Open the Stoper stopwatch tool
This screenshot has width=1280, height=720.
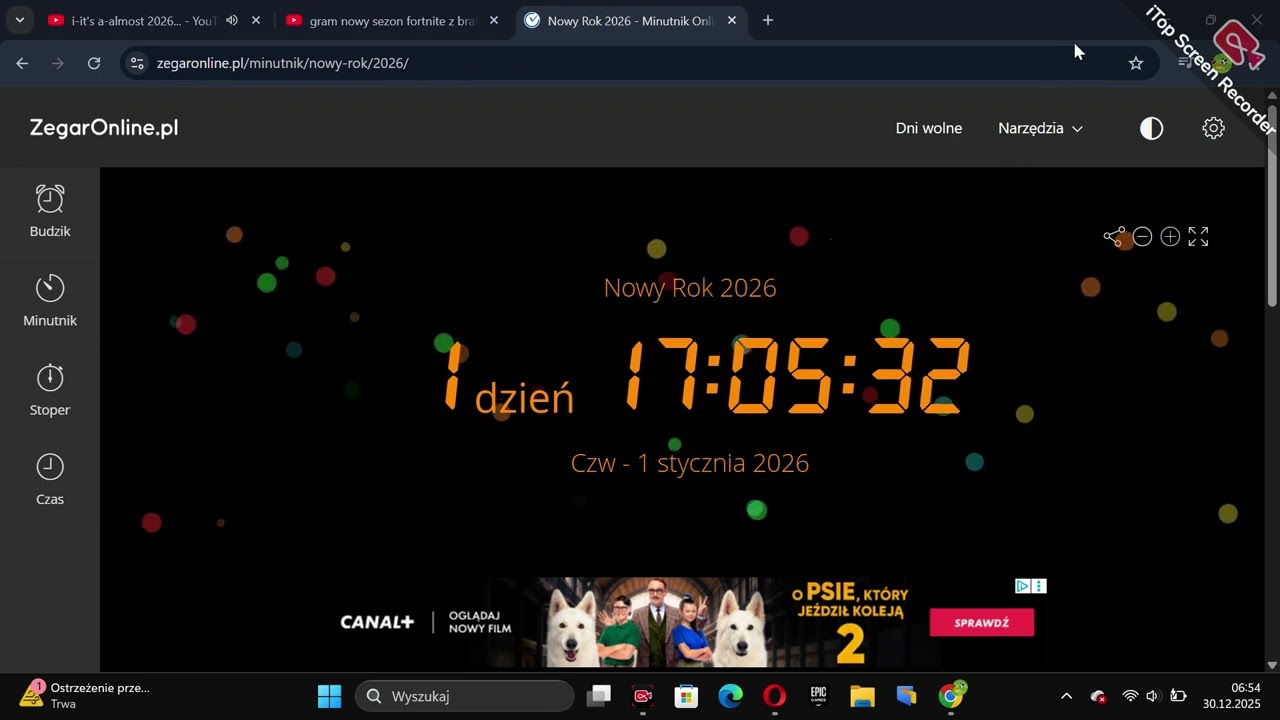point(50,390)
